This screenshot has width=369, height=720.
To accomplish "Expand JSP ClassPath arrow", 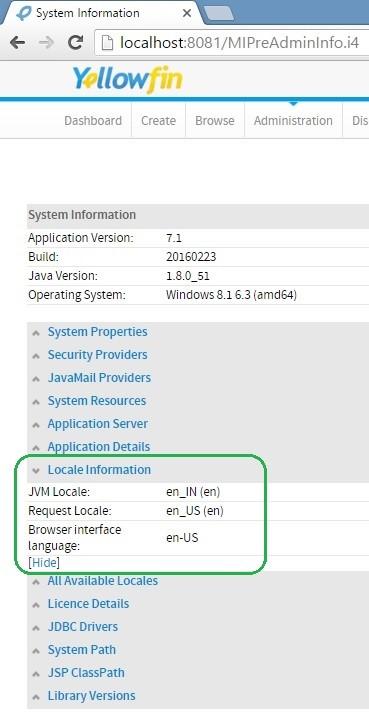I will pyautogui.click(x=36, y=674).
